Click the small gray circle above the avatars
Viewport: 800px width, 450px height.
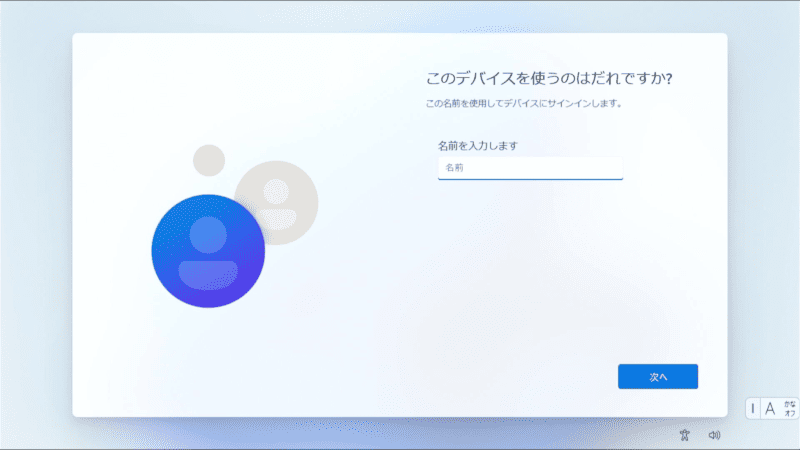coord(209,160)
